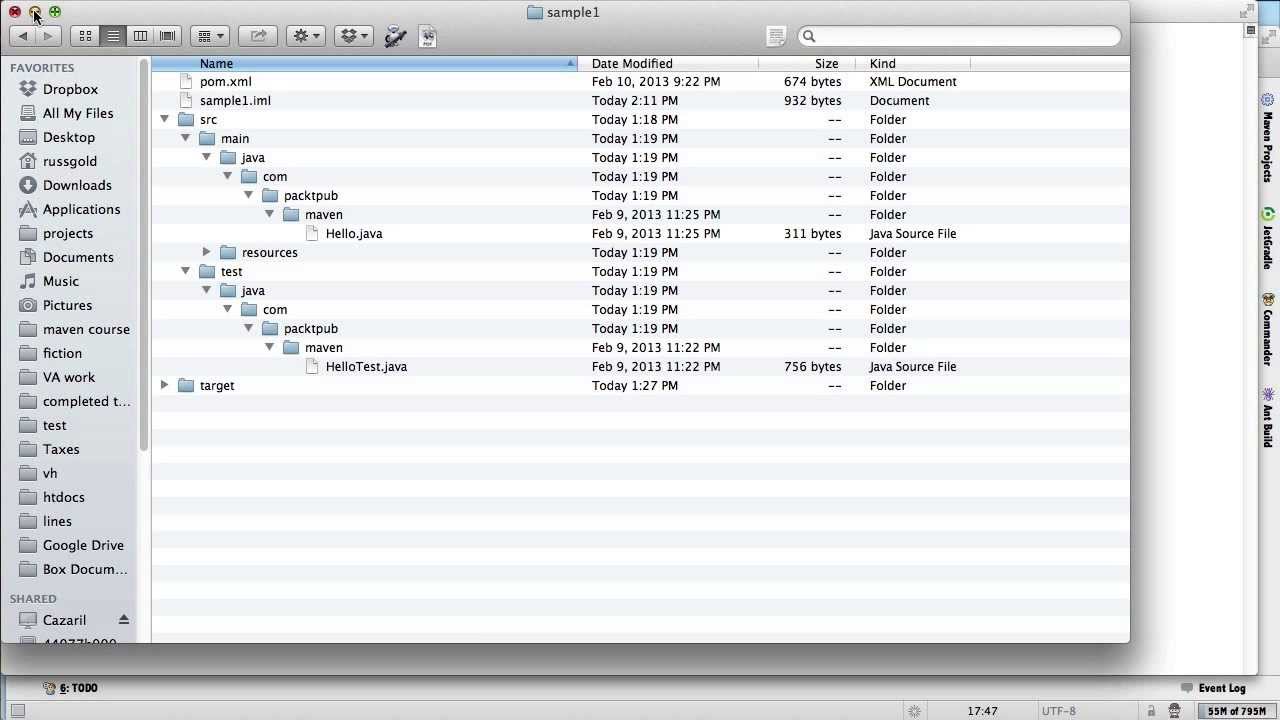The width and height of the screenshot is (1280, 720).
Task: Switch Finder to Cover Flow view
Action: pyautogui.click(x=168, y=36)
